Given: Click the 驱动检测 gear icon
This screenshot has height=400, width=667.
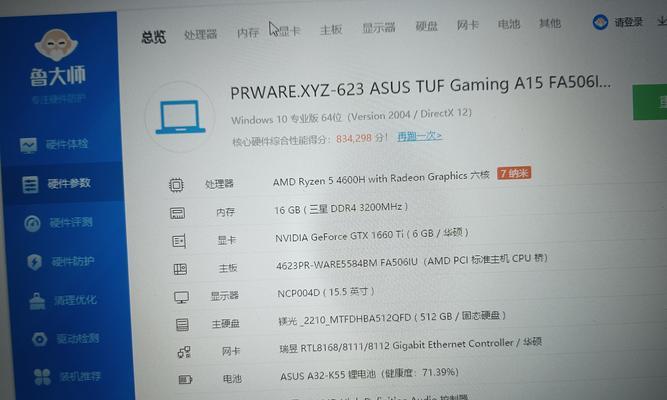Looking at the screenshot, I should tap(40, 339).
